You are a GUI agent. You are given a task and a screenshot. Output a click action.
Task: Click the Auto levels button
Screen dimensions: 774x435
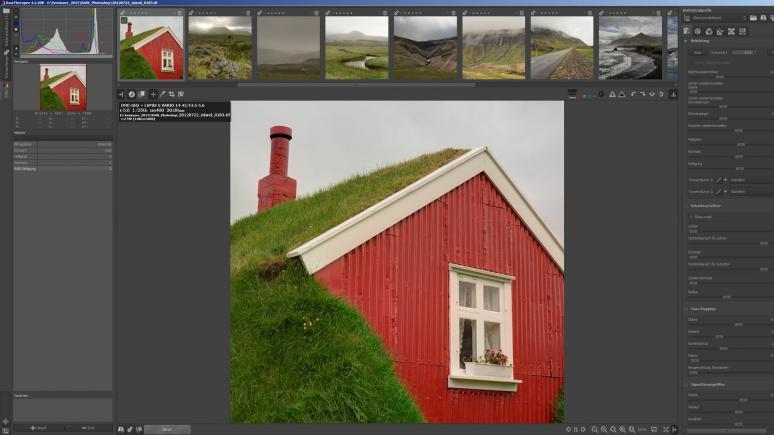coord(697,52)
